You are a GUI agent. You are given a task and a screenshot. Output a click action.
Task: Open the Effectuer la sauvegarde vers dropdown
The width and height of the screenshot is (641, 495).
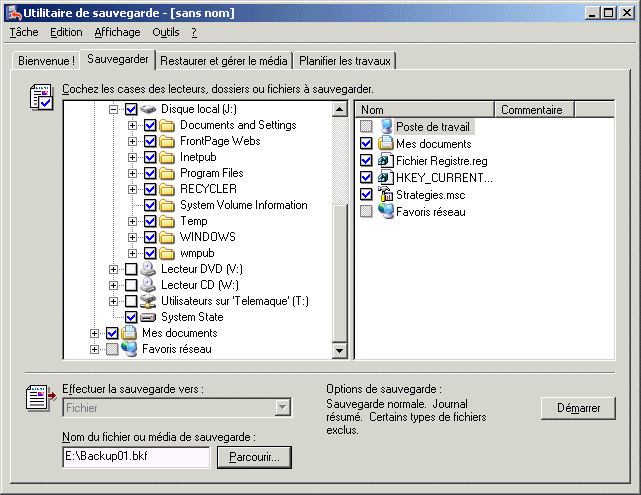(x=283, y=407)
